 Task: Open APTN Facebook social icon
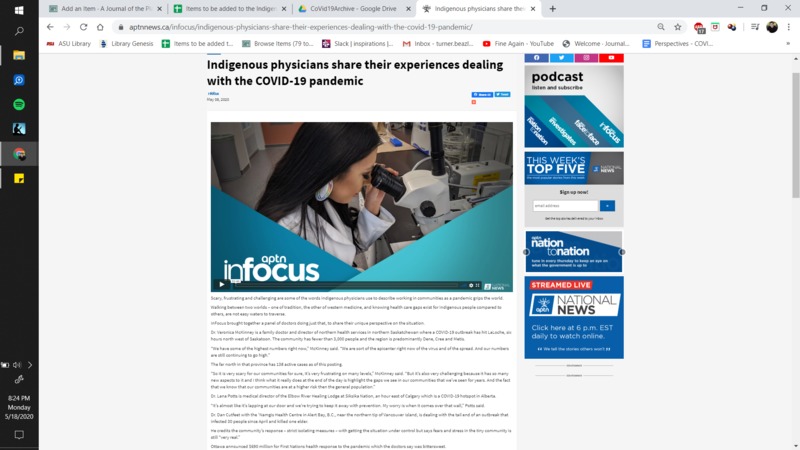coord(537,58)
